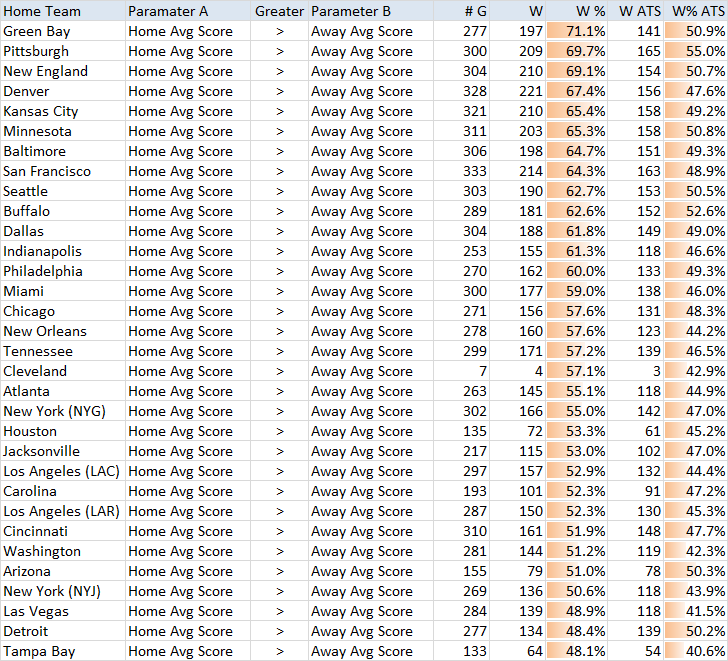
Task: Select the Minnesota team cell
Action: [x=63, y=131]
